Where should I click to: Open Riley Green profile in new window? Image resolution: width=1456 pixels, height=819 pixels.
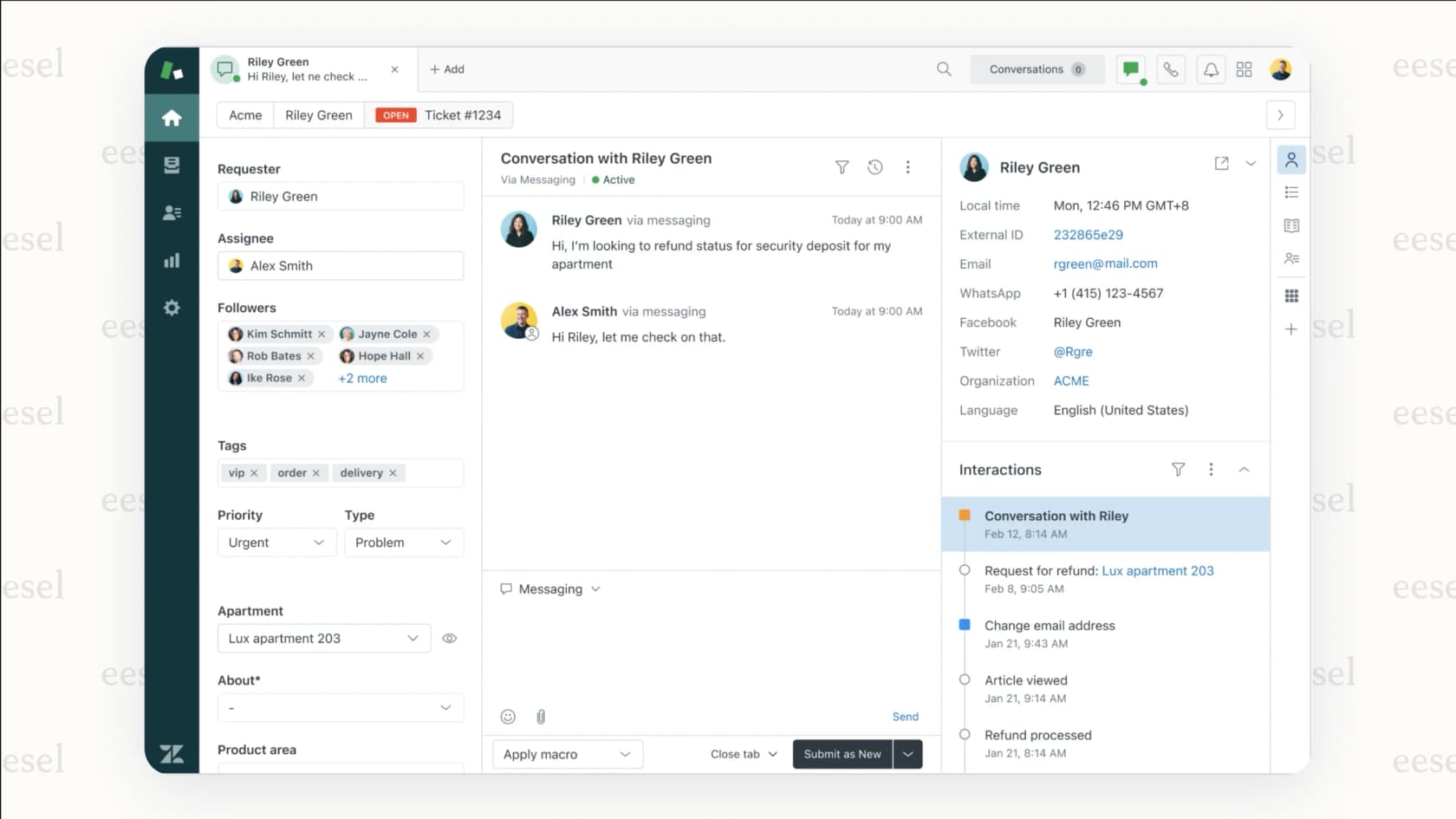pos(1221,163)
